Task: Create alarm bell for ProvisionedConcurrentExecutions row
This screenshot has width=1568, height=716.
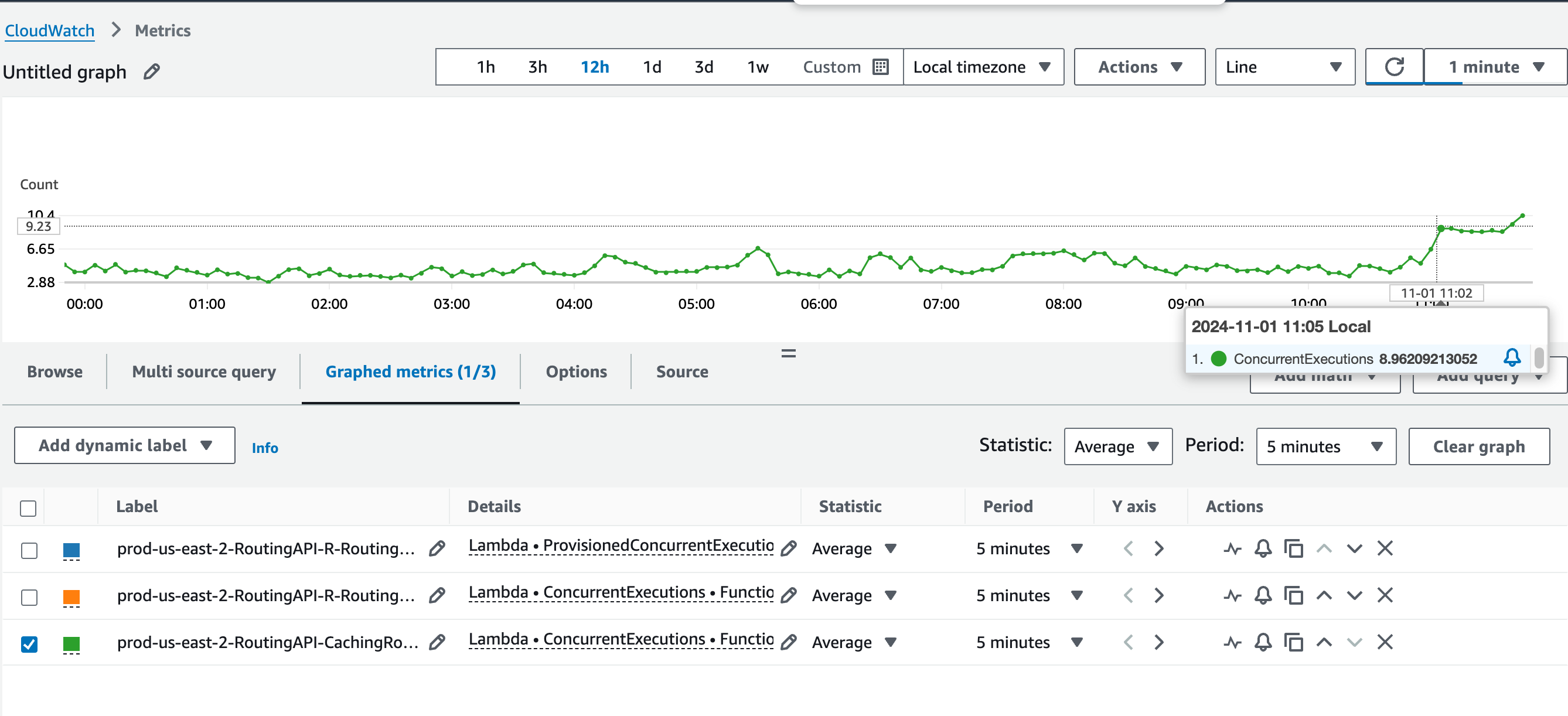Action: (x=1263, y=548)
